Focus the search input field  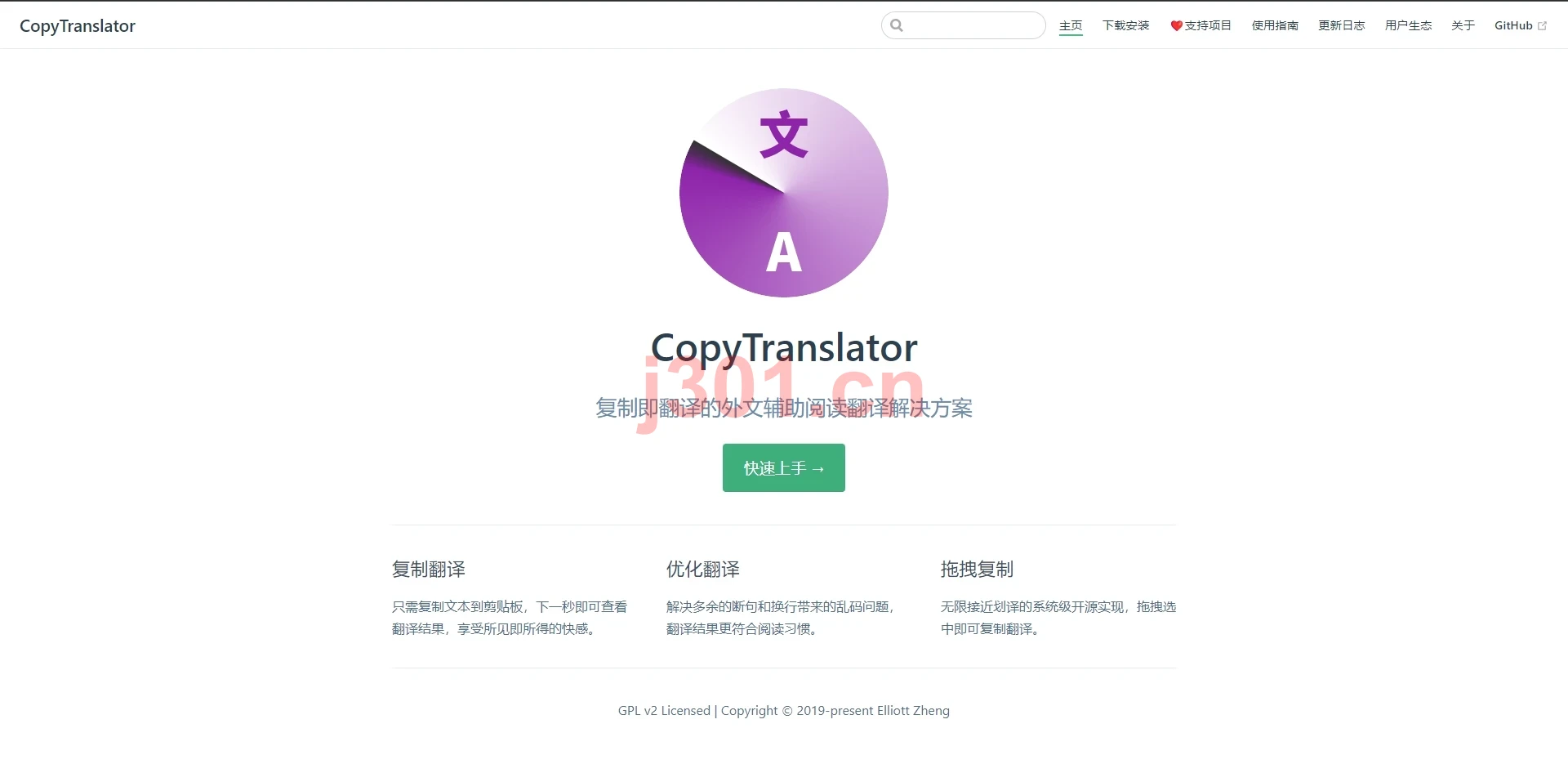(964, 25)
